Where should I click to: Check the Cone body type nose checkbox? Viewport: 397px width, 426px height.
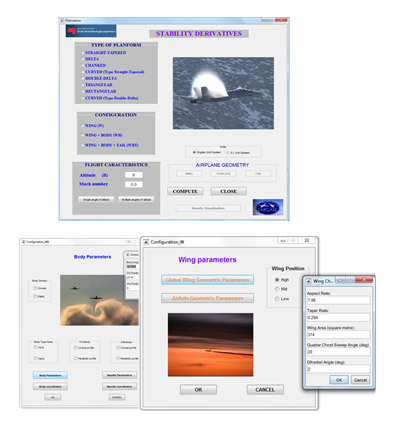(35, 347)
